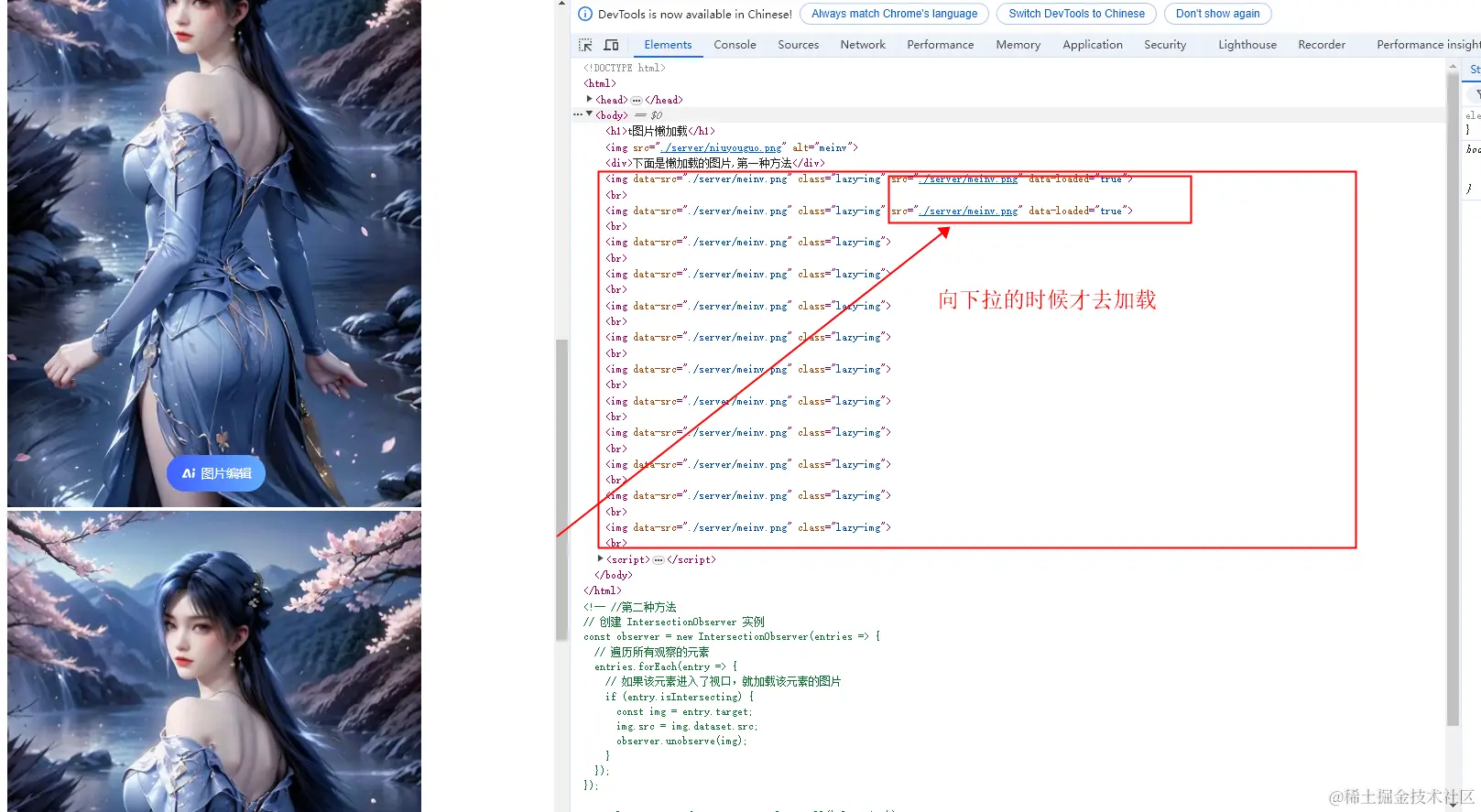The width and height of the screenshot is (1481, 812).
Task: Select the div 下面是懒加载的图片 node
Action: [x=715, y=163]
